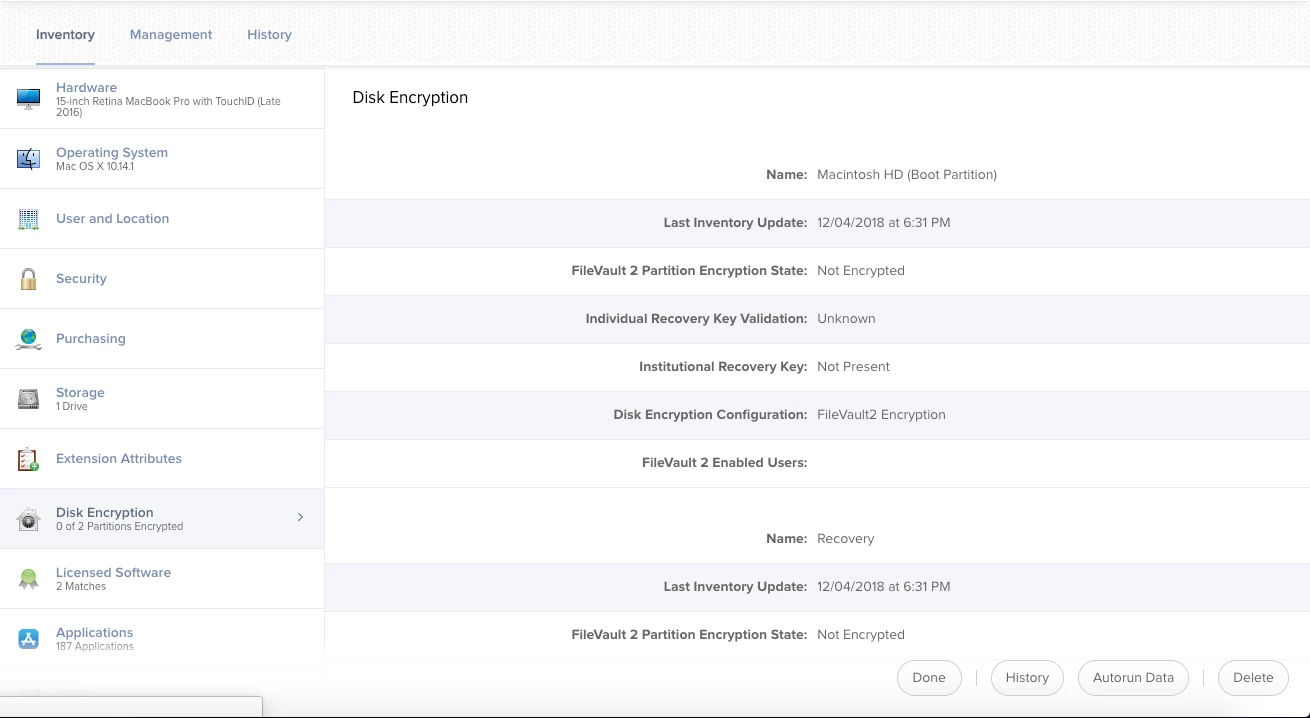Open User and Location section label

click(x=112, y=218)
